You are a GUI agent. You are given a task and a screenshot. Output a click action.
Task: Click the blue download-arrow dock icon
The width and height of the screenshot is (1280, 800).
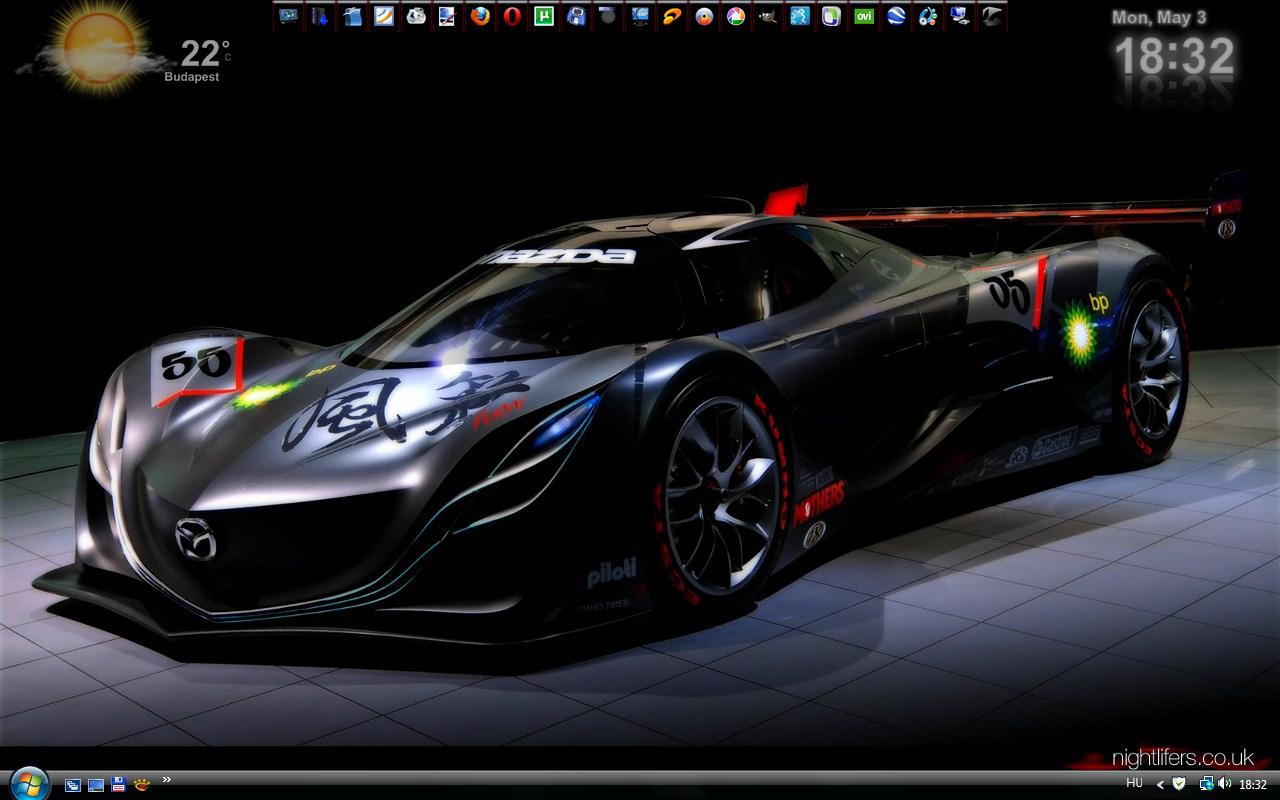click(x=320, y=16)
